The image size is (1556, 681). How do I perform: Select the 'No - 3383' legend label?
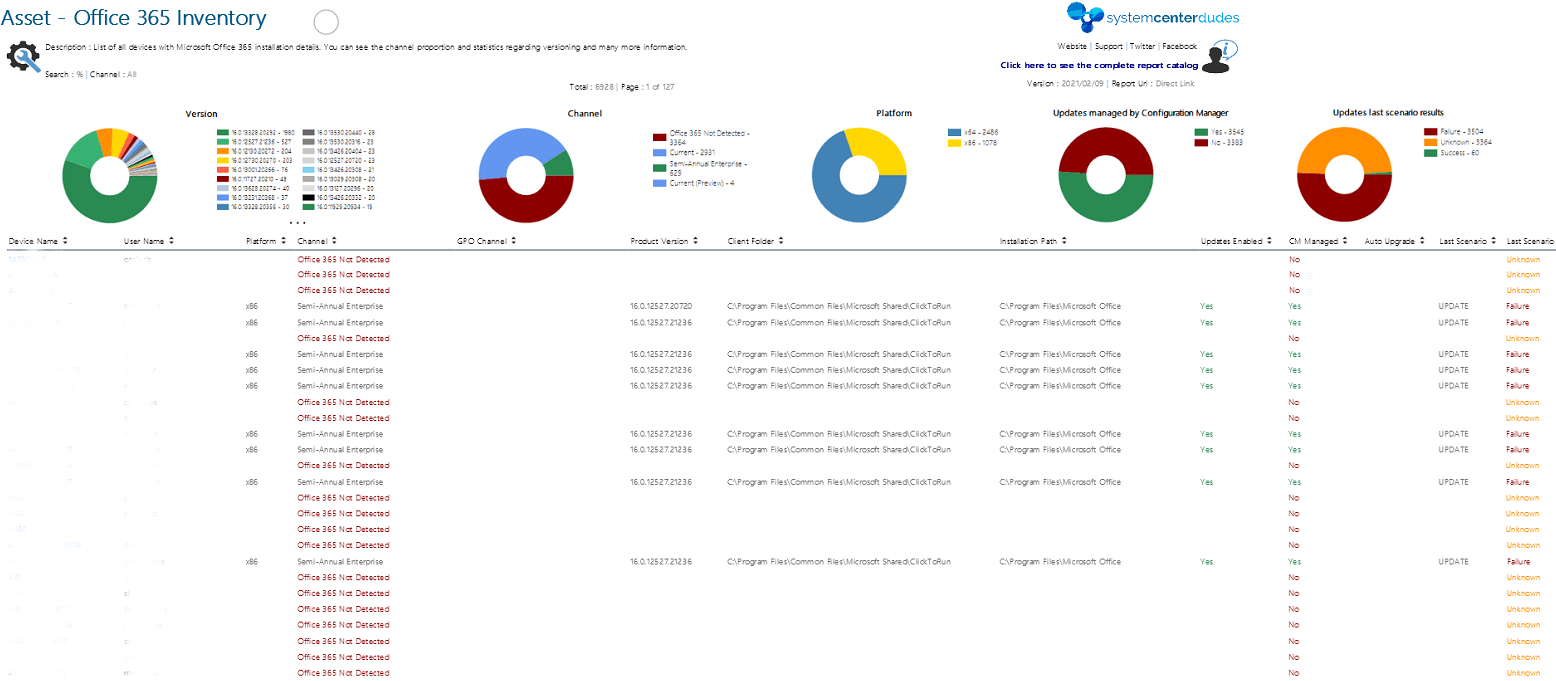click(1227, 143)
